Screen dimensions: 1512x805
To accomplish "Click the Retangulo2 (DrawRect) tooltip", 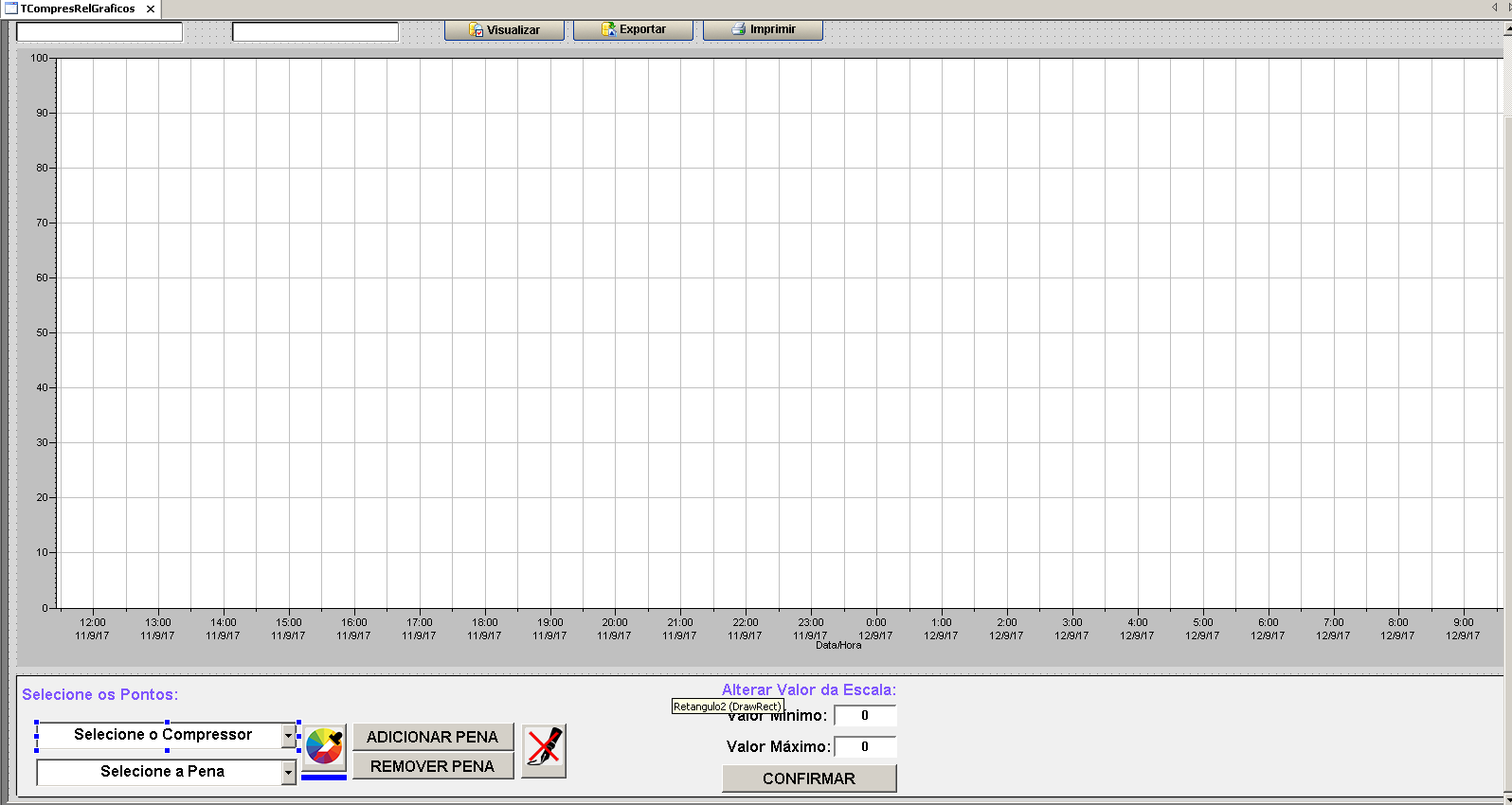I will point(728,707).
